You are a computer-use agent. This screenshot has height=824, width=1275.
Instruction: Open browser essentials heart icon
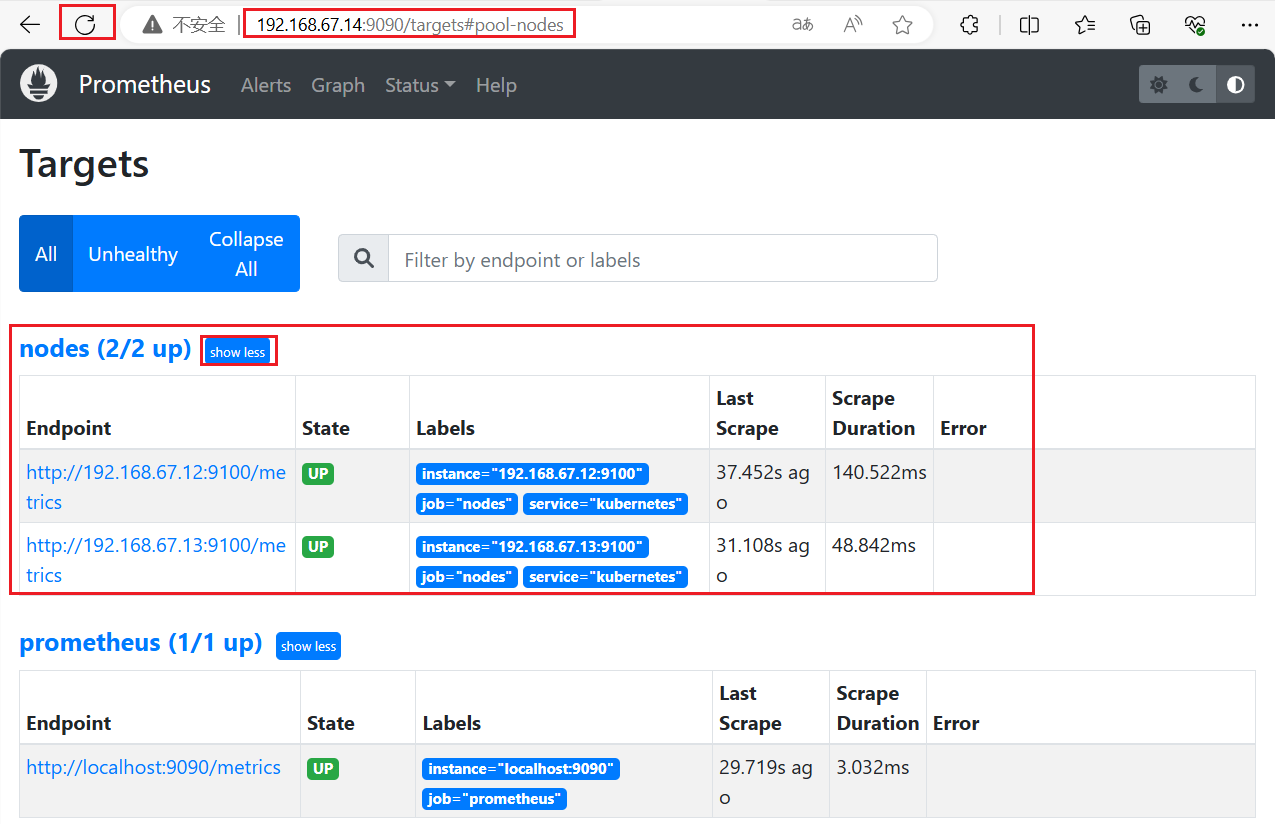tap(1195, 25)
